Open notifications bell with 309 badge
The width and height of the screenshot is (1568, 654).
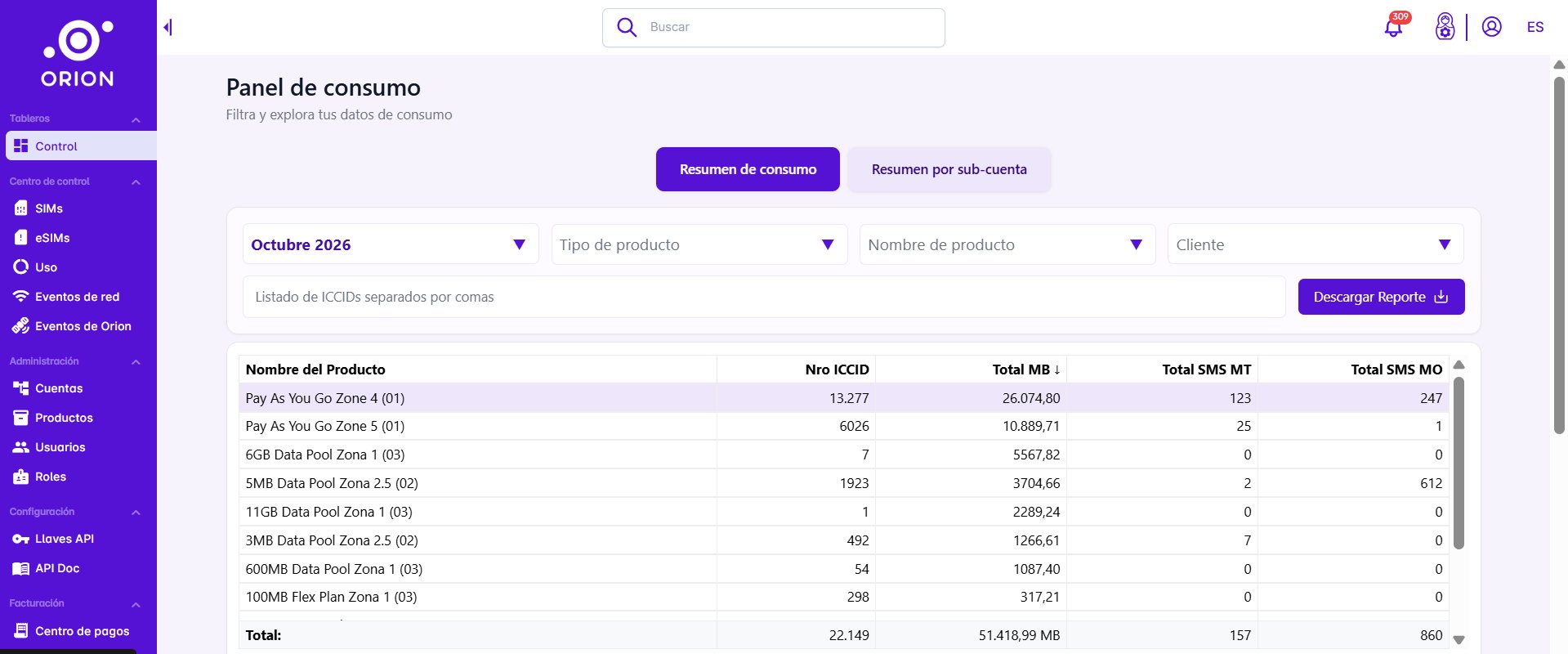[x=1394, y=27]
